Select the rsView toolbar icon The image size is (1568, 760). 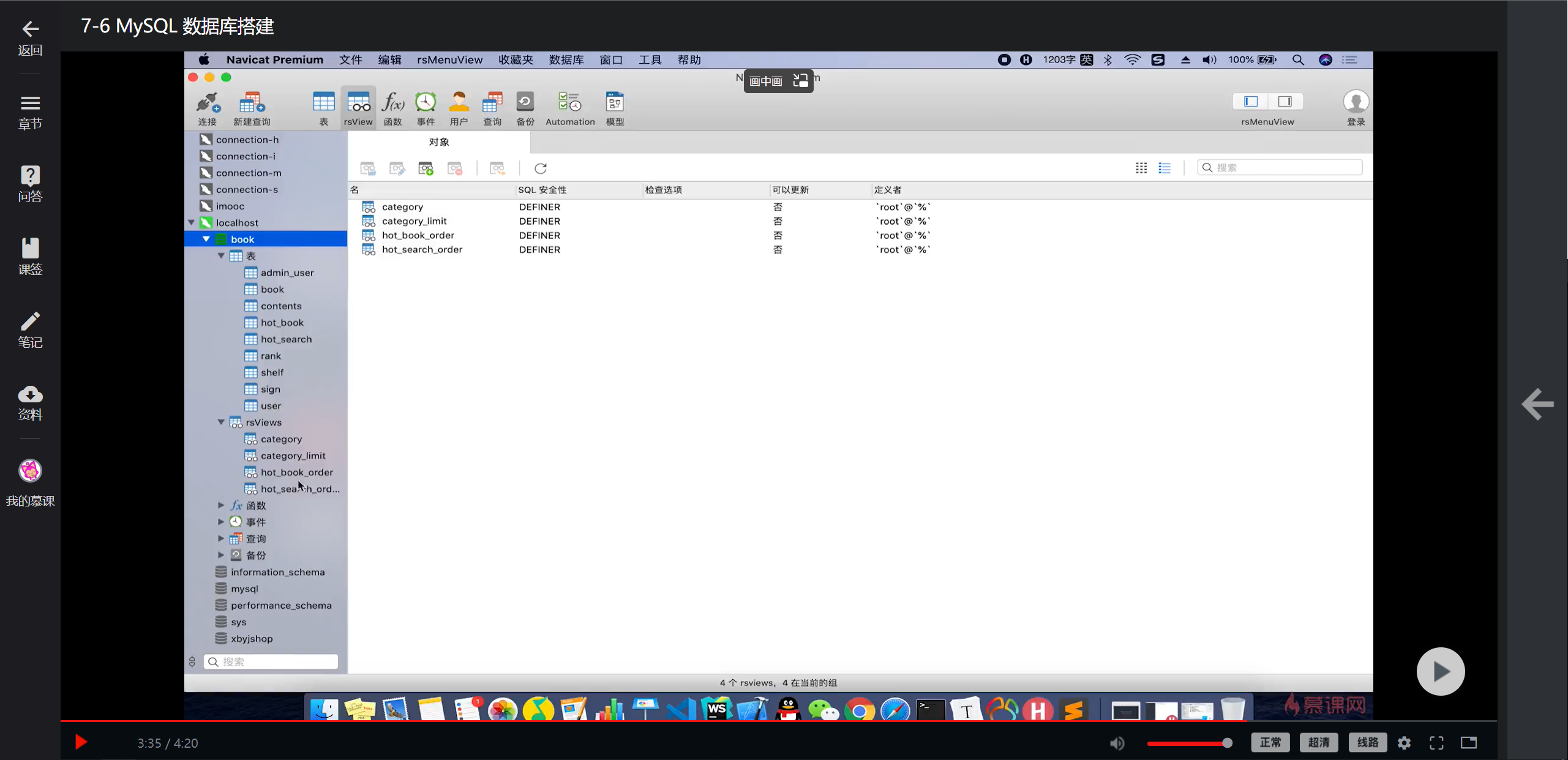(358, 108)
